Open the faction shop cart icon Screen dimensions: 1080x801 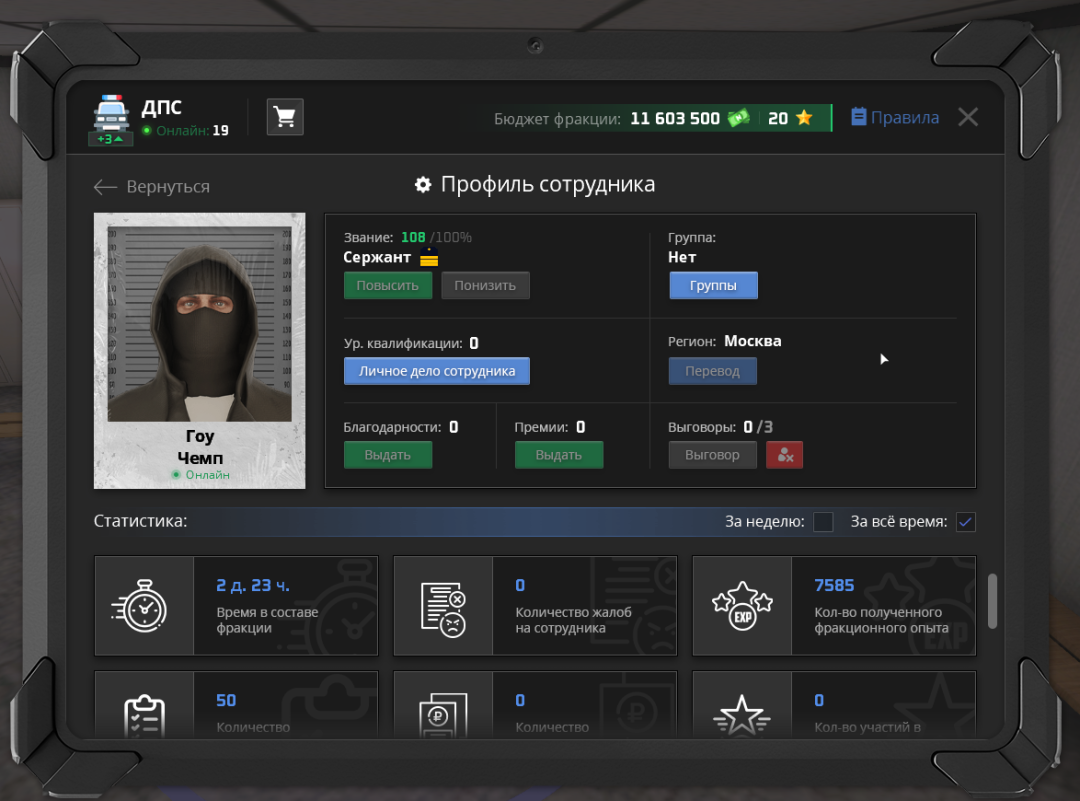click(x=284, y=116)
